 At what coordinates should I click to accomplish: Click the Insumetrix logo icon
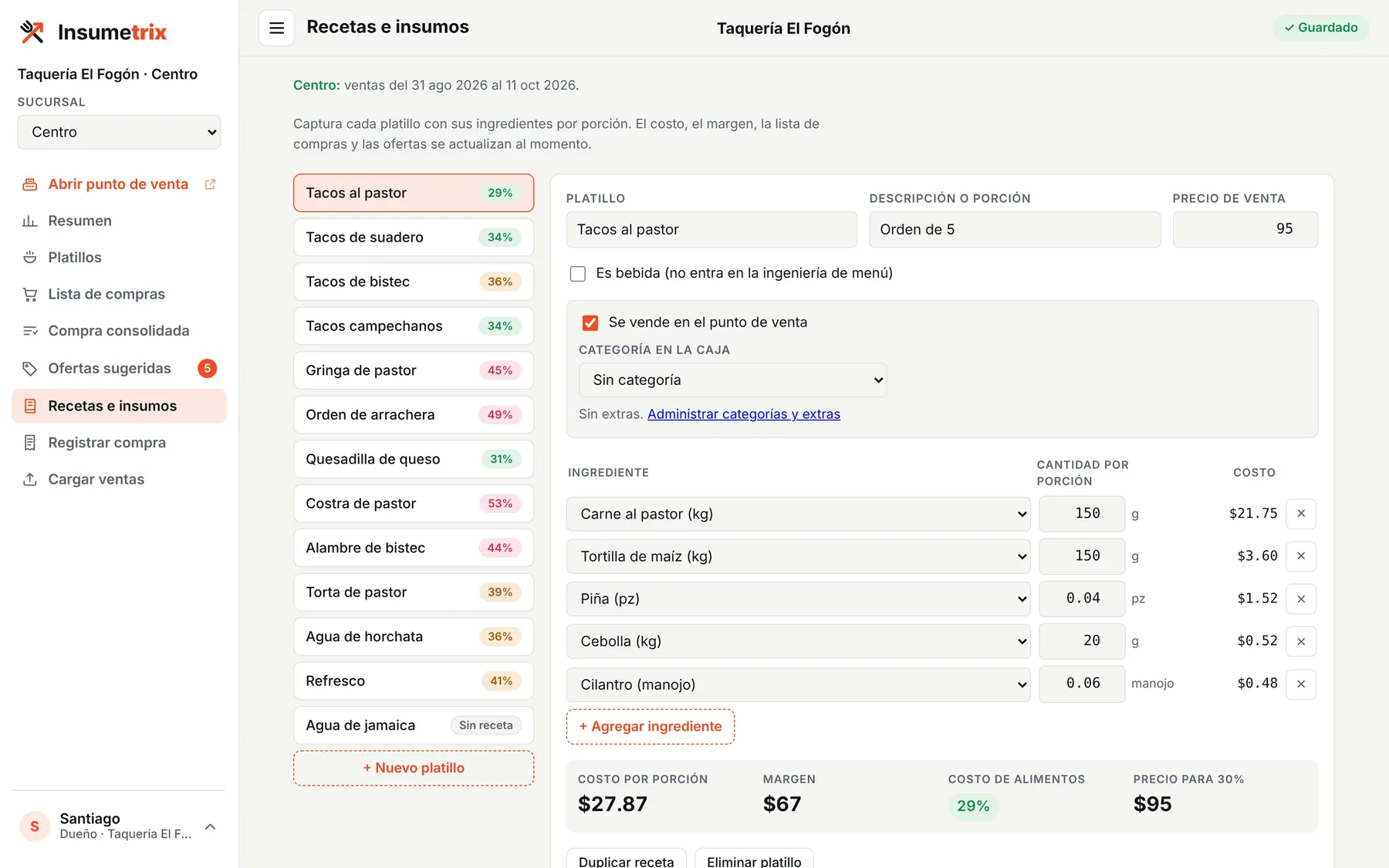tap(32, 32)
